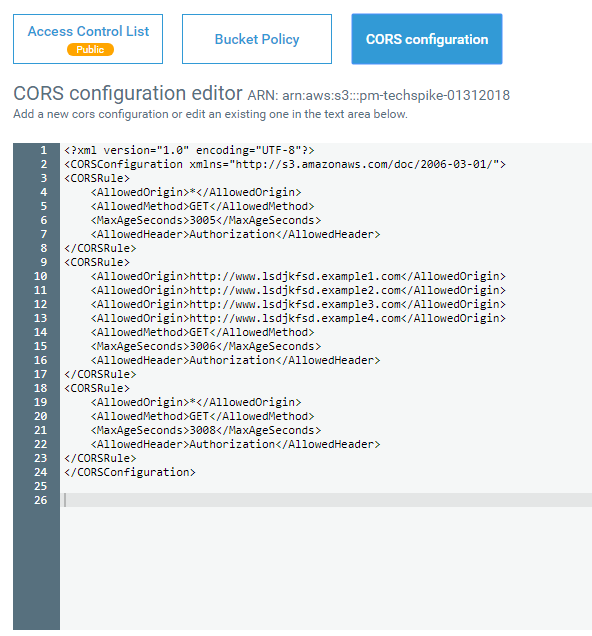Click the MaxAgeSeconds 3005 line
The height and width of the screenshot is (636, 592).
coord(206,220)
